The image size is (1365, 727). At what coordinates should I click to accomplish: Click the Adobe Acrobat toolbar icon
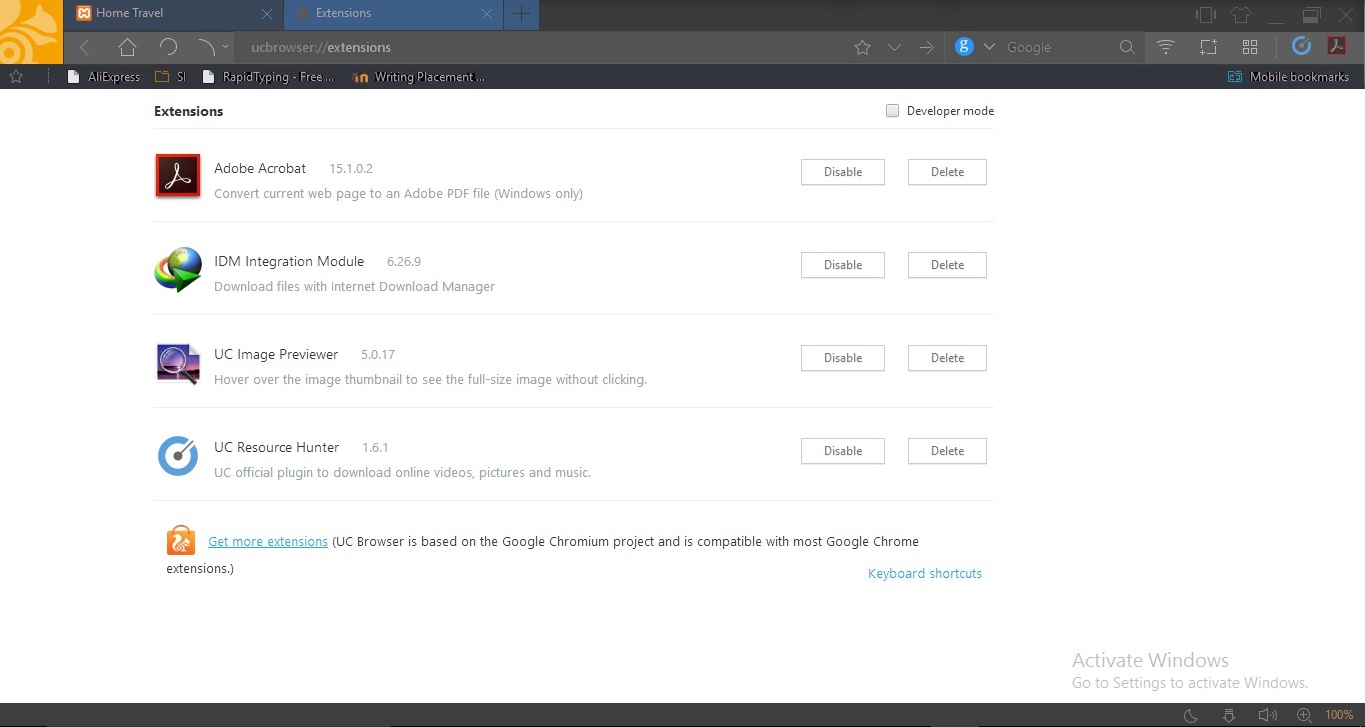coord(1336,46)
